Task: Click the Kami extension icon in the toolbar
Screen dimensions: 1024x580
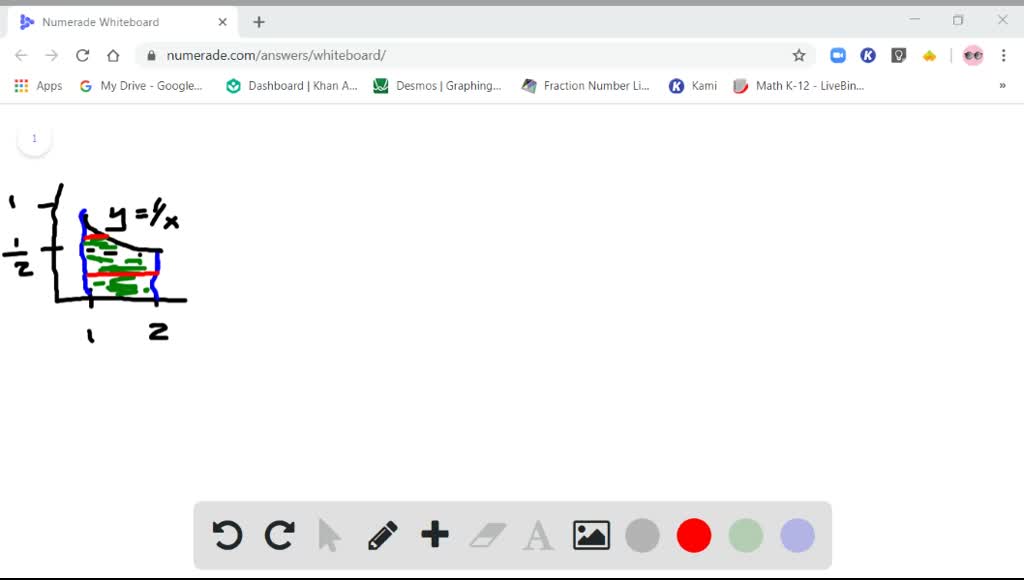Action: pos(867,55)
